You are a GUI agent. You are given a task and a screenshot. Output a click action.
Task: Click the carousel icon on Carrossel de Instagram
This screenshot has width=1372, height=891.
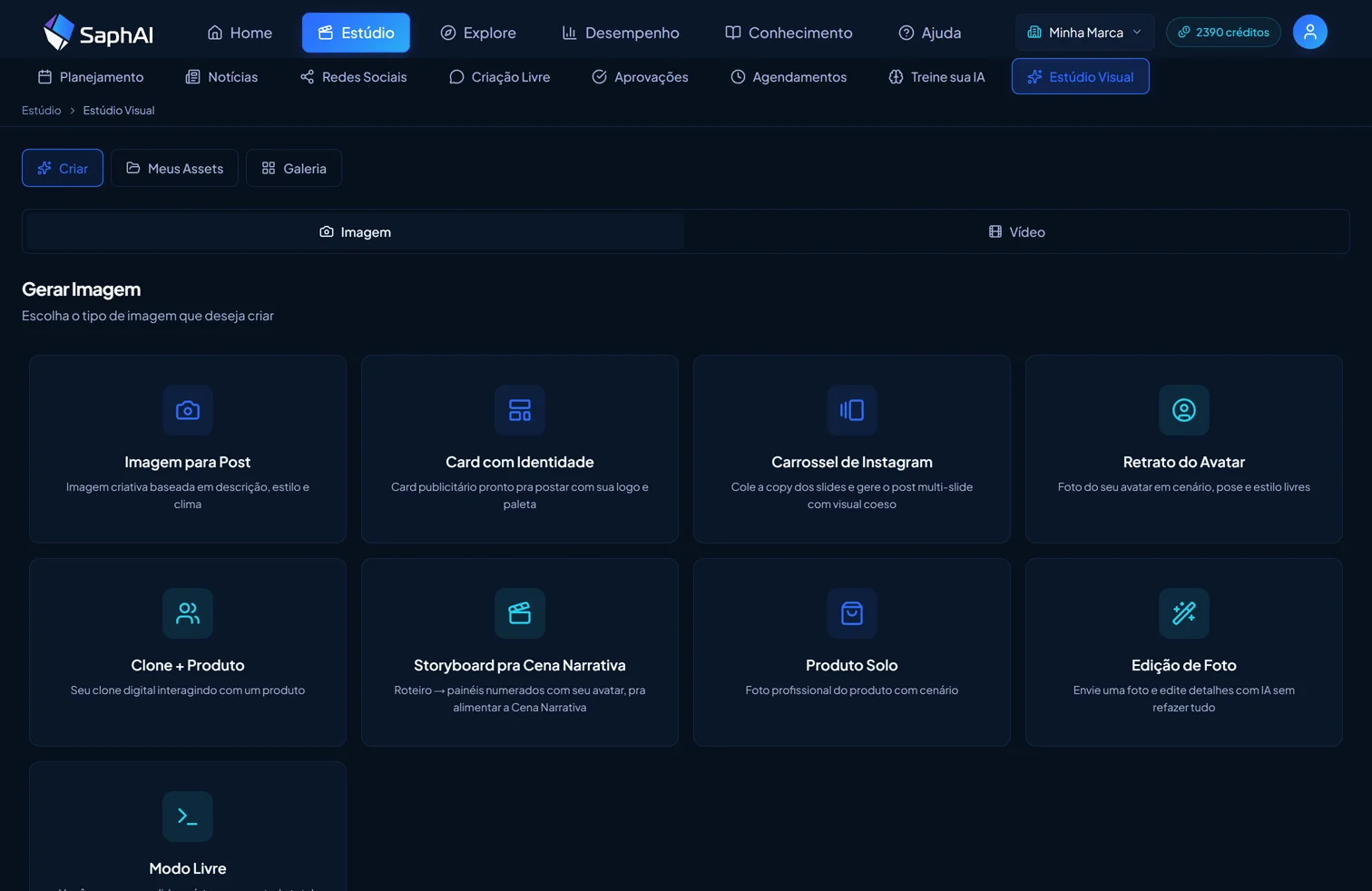click(852, 410)
